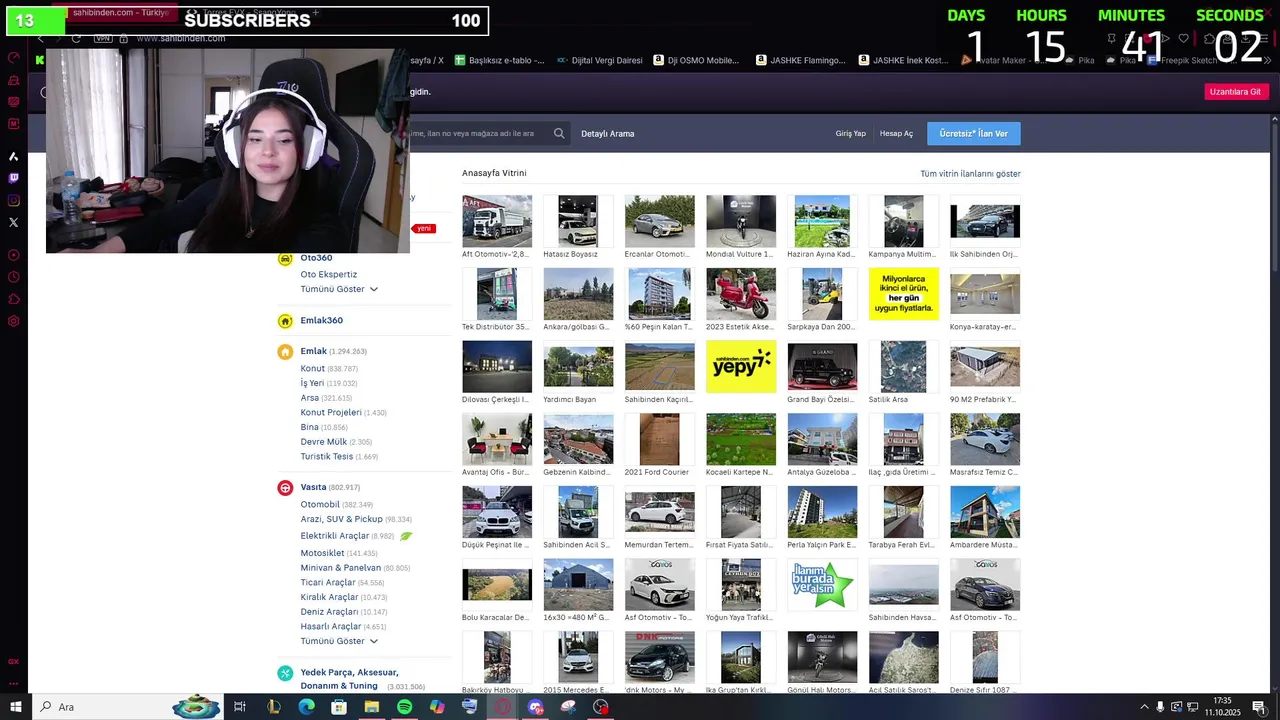Open Aft Otomotiv truck listing thumbnail
This screenshot has width=1280, height=720.
(497, 221)
